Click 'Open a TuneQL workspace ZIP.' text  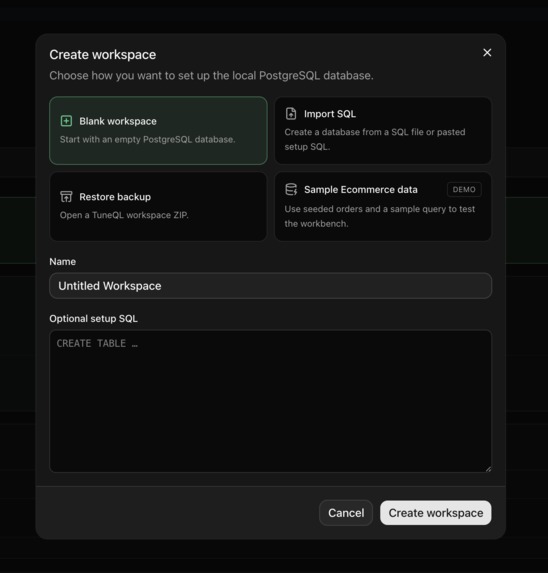pyautogui.click(x=124, y=215)
